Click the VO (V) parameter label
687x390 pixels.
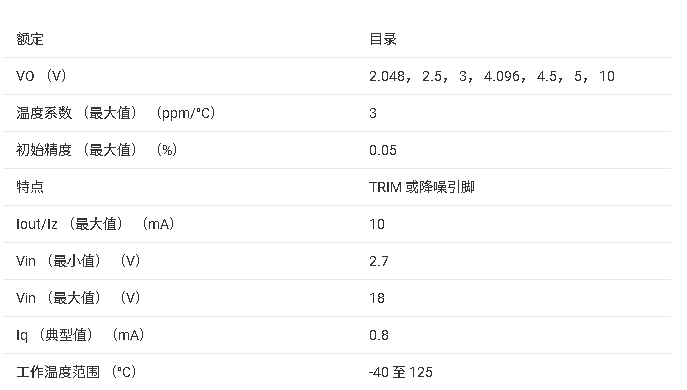click(x=41, y=76)
